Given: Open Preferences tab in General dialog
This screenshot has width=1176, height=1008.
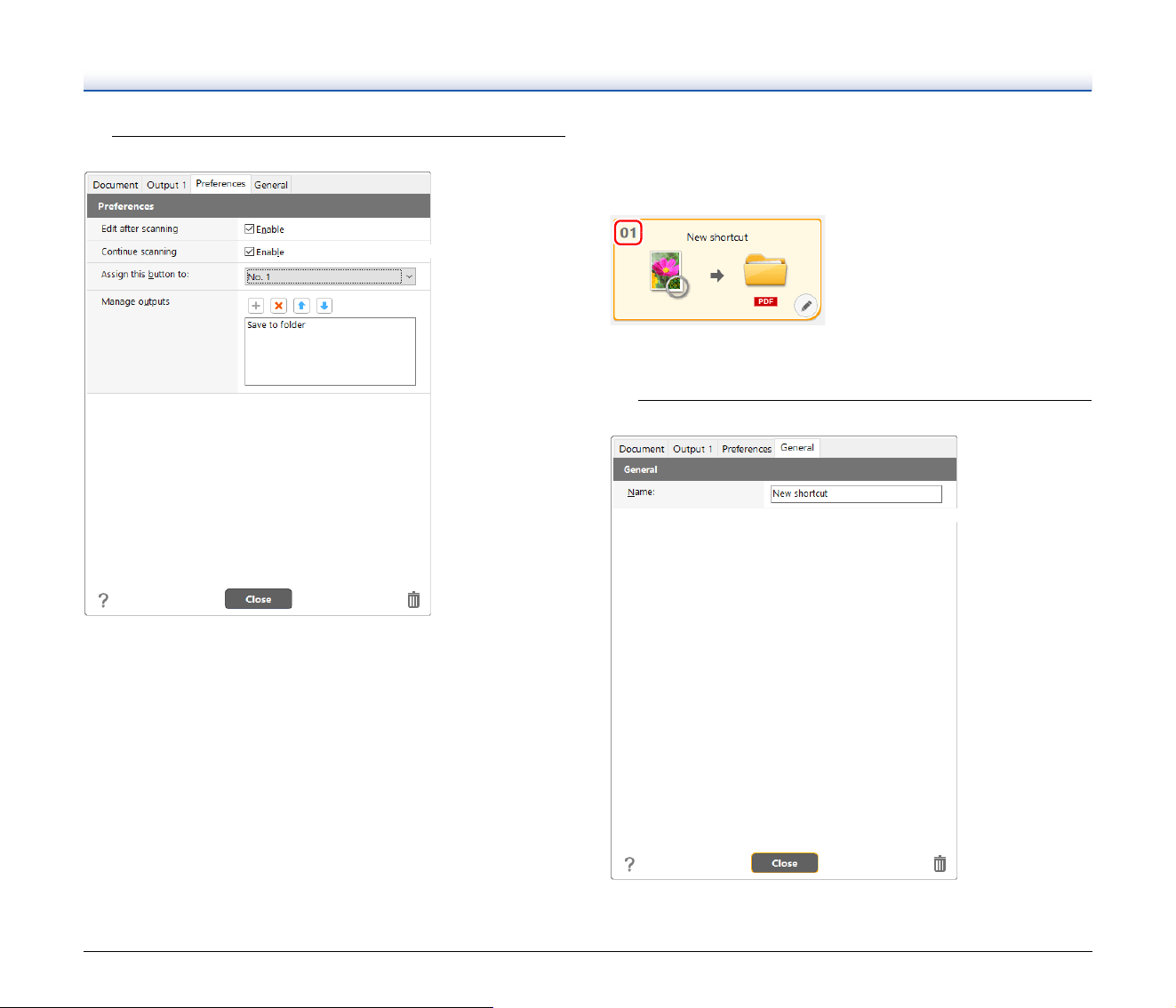Looking at the screenshot, I should (x=747, y=449).
